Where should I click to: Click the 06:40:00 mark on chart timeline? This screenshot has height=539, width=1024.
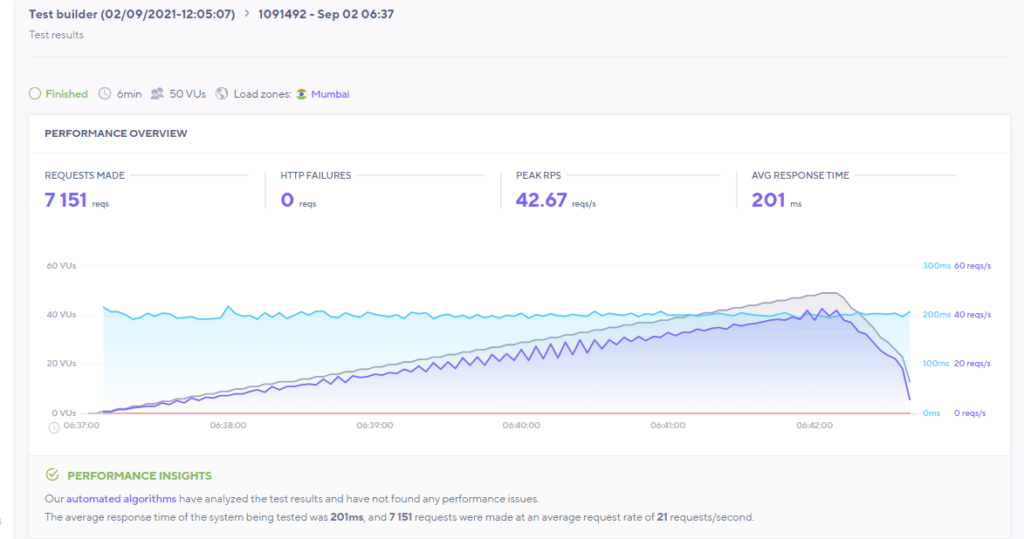pyautogui.click(x=521, y=425)
